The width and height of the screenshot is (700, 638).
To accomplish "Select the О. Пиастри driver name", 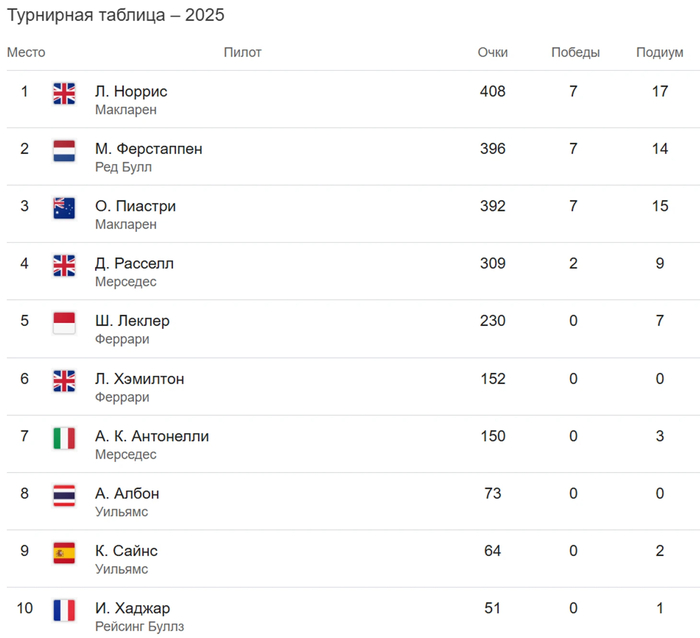I will (135, 206).
